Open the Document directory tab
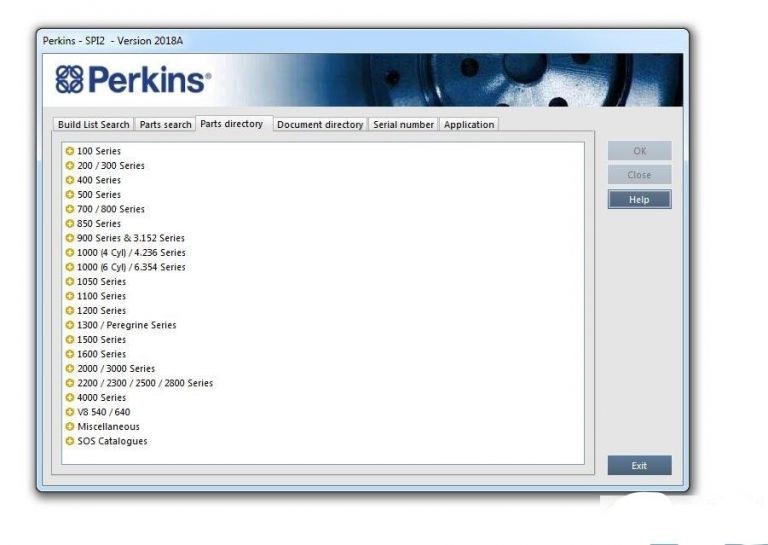This screenshot has width=768, height=545. pos(320,124)
